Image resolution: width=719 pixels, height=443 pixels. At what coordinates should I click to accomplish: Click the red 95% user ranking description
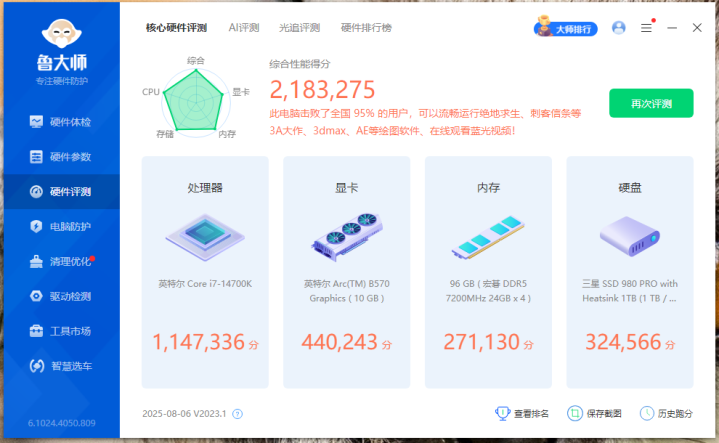click(x=425, y=122)
